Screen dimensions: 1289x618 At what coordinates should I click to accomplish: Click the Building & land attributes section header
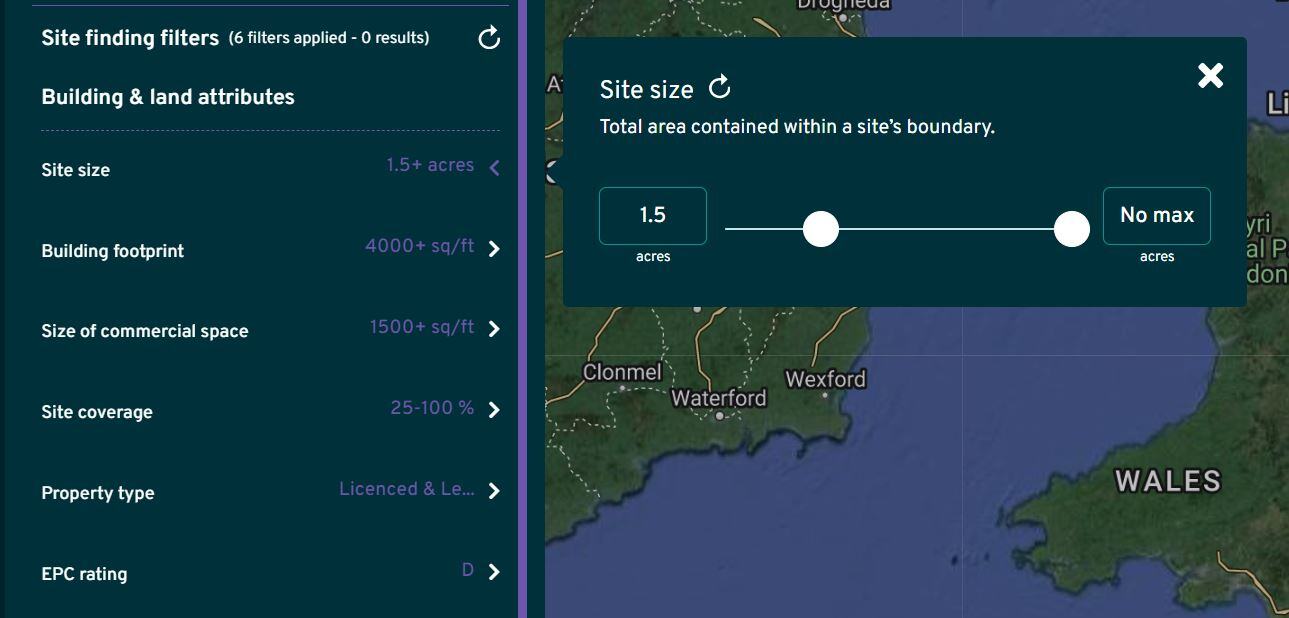(x=167, y=97)
